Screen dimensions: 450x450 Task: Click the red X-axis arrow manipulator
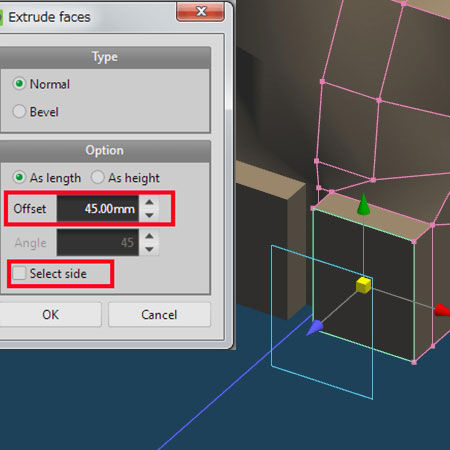click(443, 310)
